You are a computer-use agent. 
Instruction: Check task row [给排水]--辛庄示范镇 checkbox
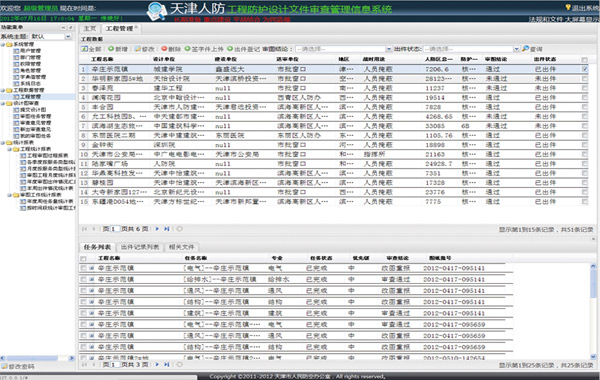83,279
